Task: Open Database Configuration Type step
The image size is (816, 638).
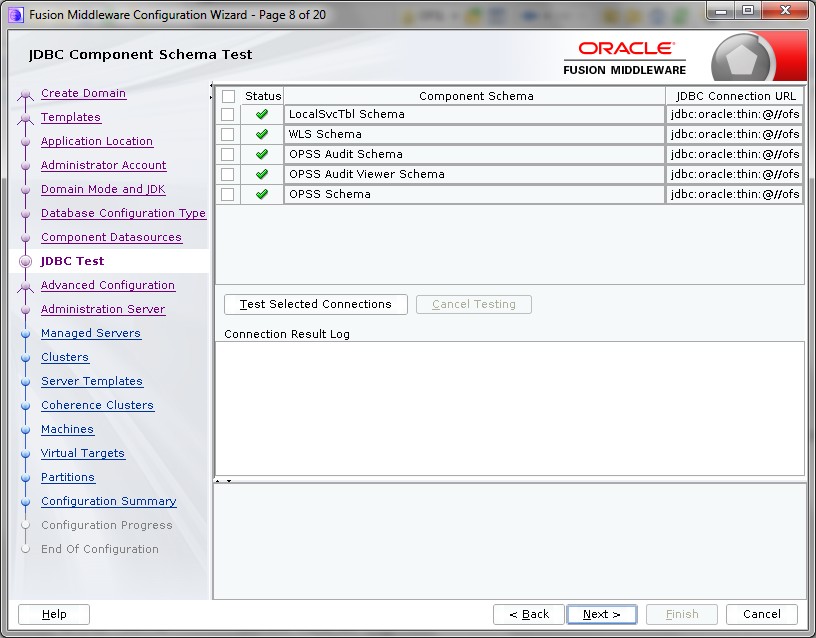Action: (x=123, y=213)
